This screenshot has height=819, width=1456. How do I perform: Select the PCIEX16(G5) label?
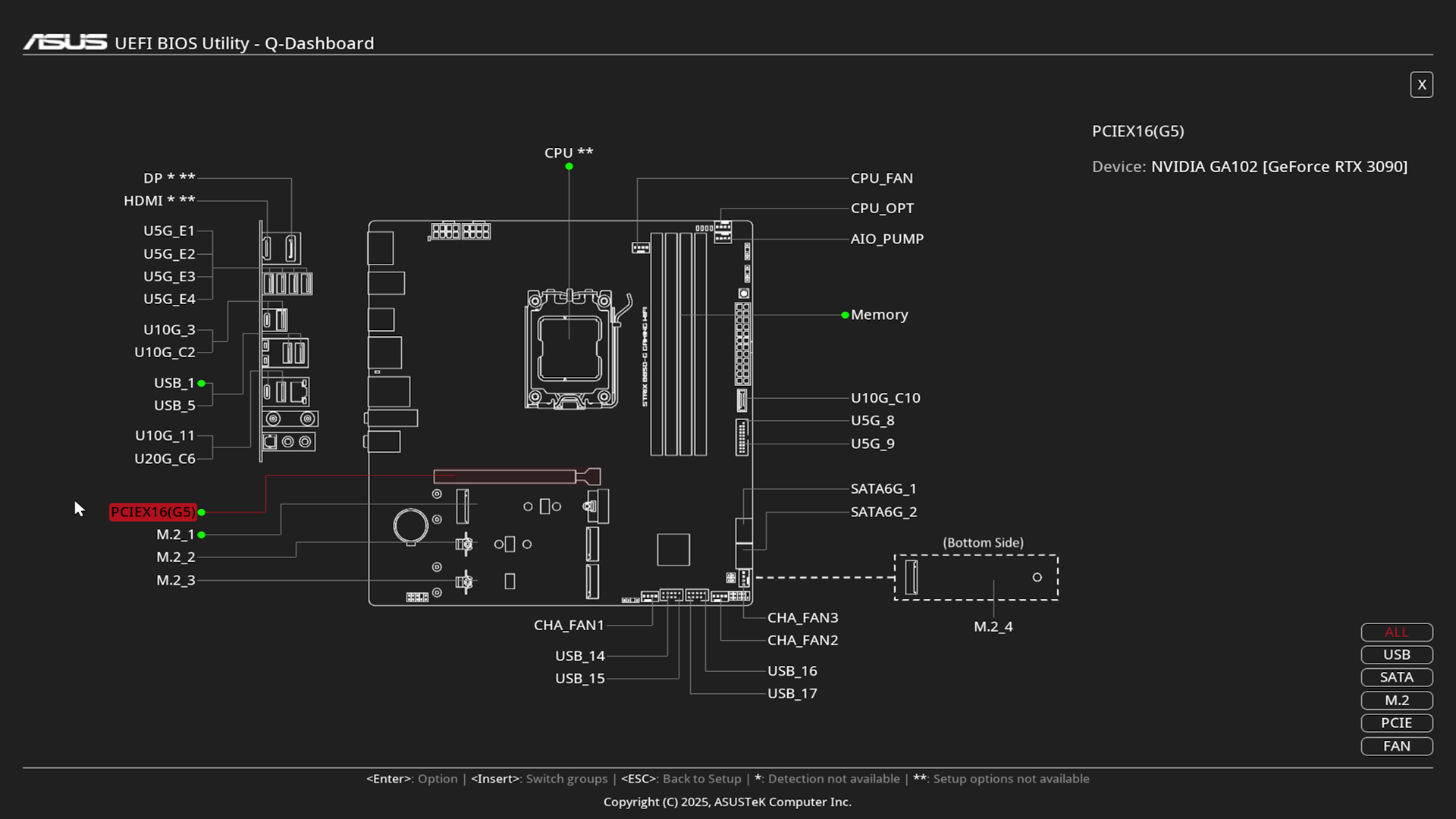[x=152, y=512]
